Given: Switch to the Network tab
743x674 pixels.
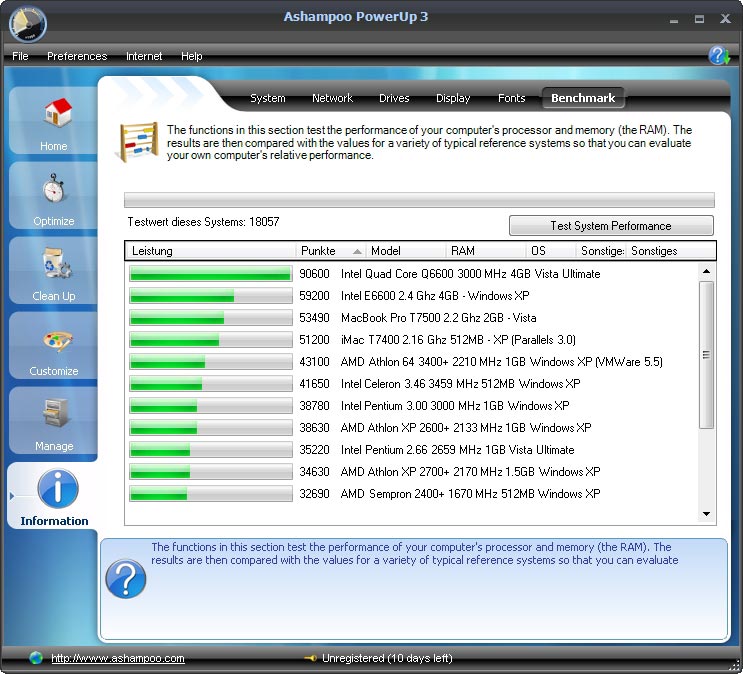Looking at the screenshot, I should coord(332,98).
